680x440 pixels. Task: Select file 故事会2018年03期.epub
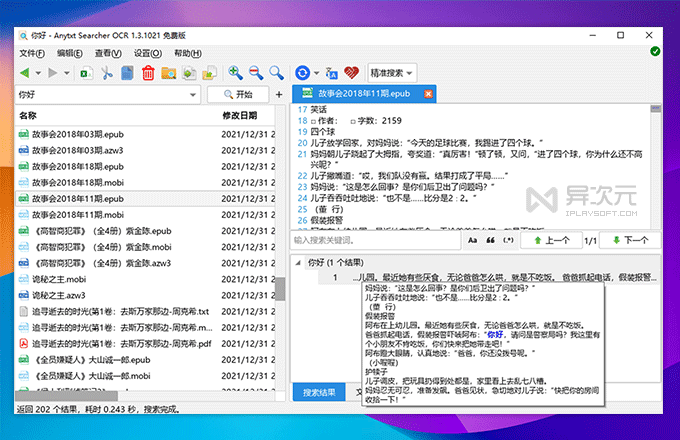coord(145,134)
